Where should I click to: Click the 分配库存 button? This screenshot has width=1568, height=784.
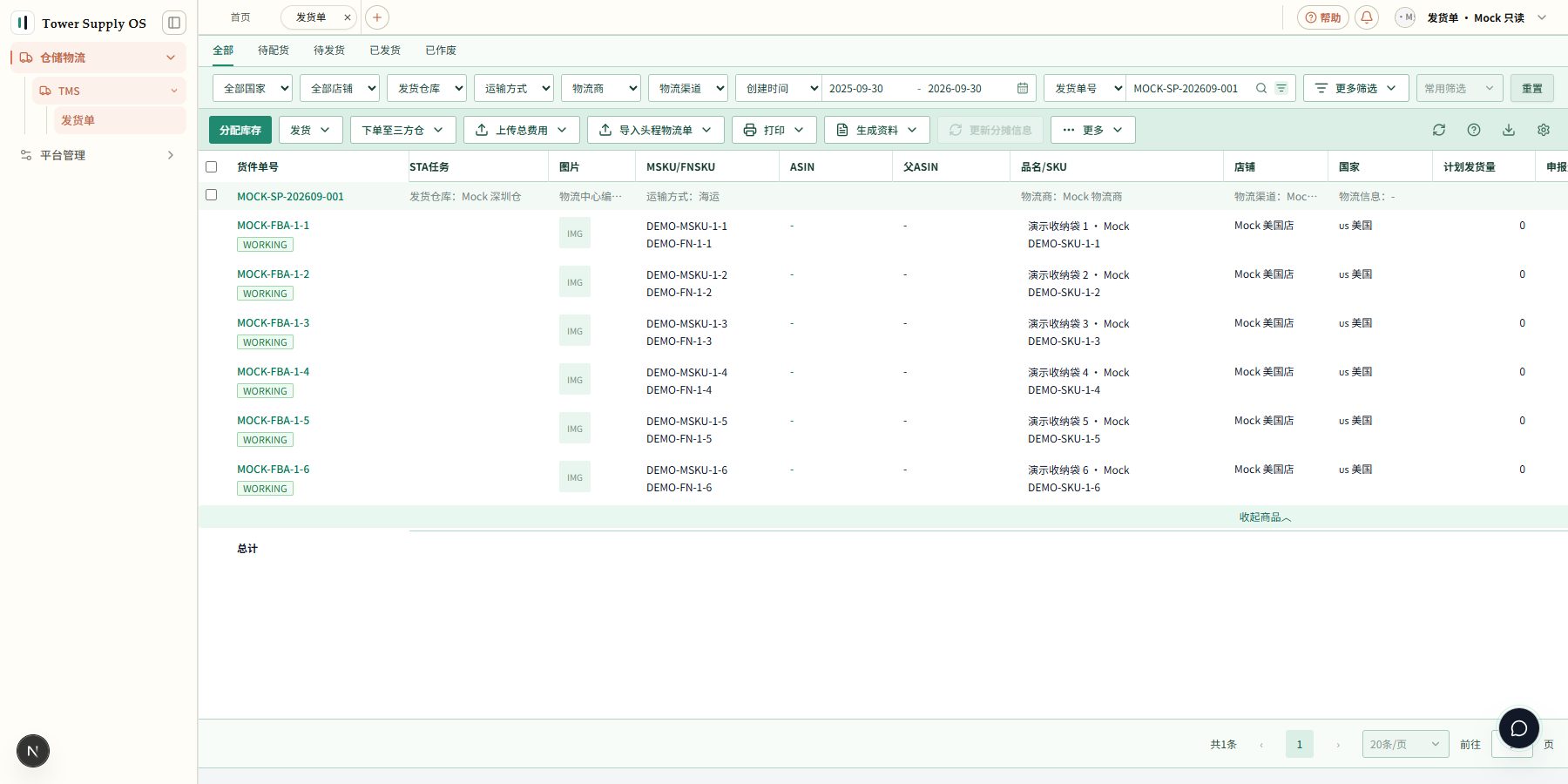[x=240, y=130]
